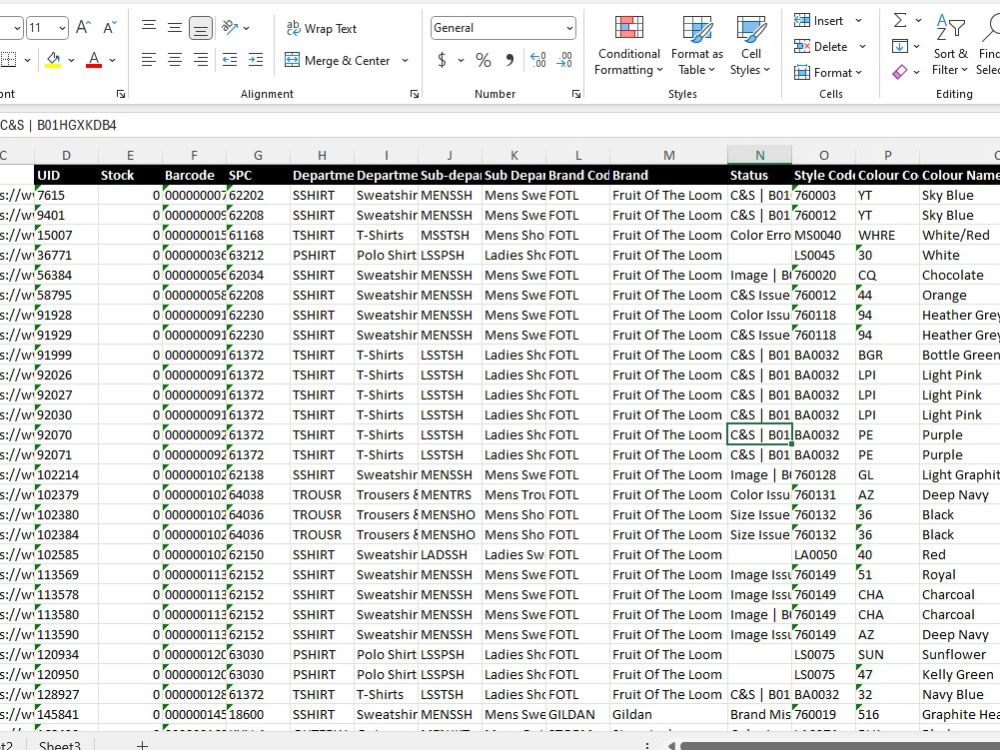
Task: Open Format as Table gallery
Action: (696, 45)
